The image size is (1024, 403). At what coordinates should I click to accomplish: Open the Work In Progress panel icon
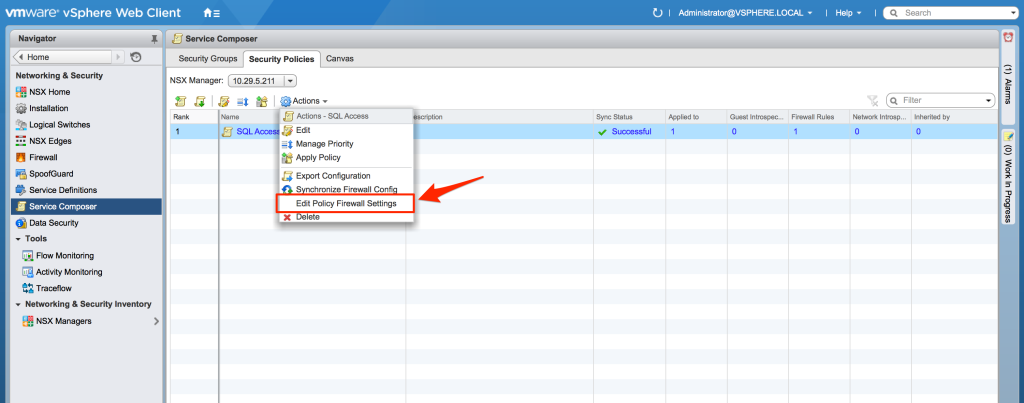click(1008, 136)
